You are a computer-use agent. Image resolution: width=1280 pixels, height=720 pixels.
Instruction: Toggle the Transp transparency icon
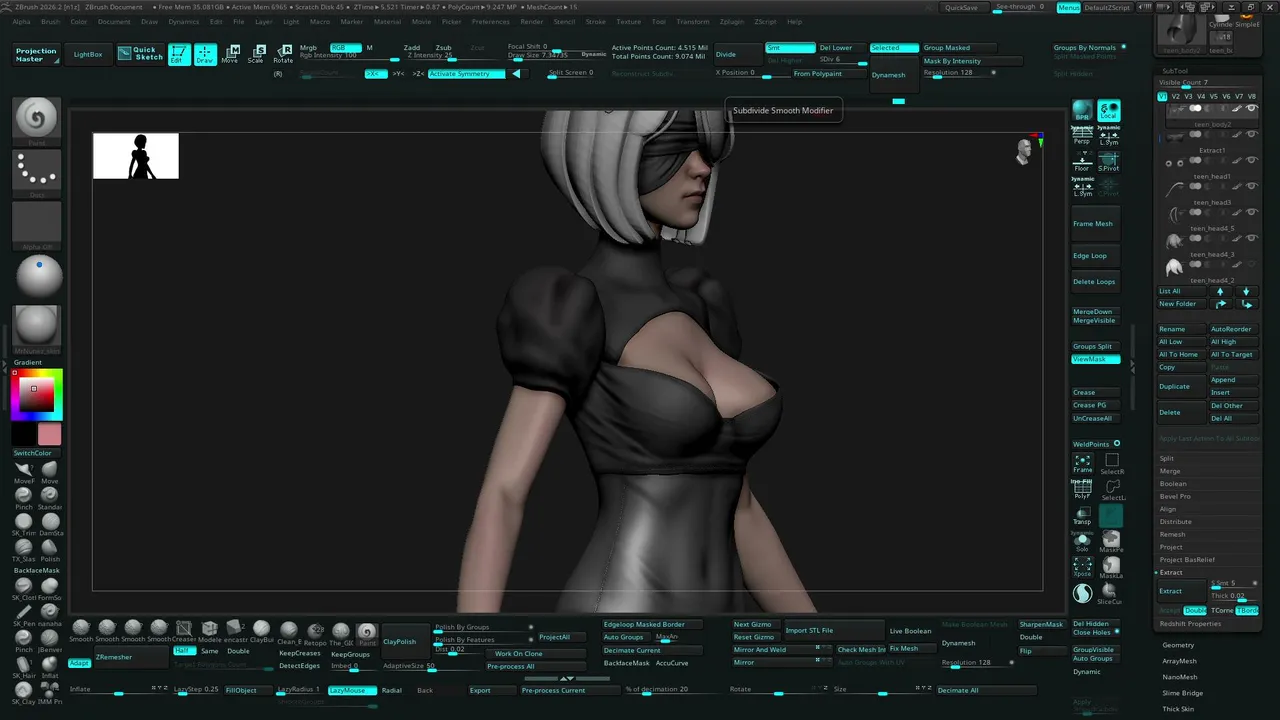pos(1082,516)
